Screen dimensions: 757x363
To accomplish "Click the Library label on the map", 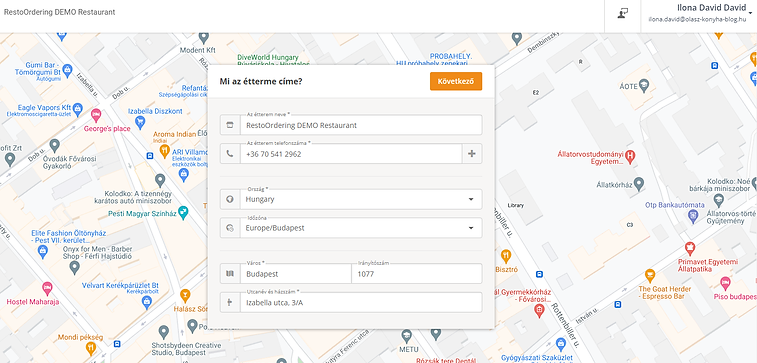I will 516,206.
